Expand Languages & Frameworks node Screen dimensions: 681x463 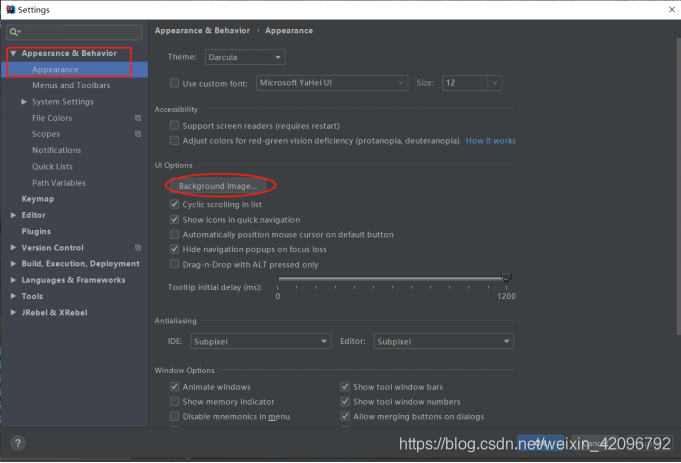(13, 280)
